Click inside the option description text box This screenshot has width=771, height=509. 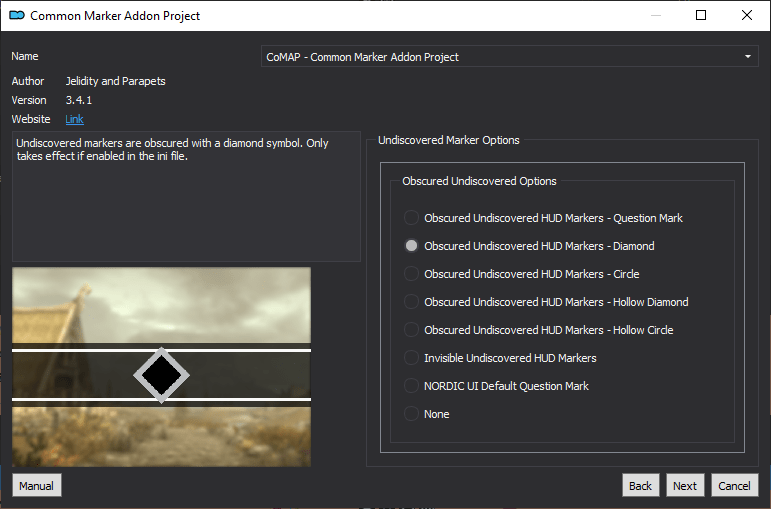point(186,196)
